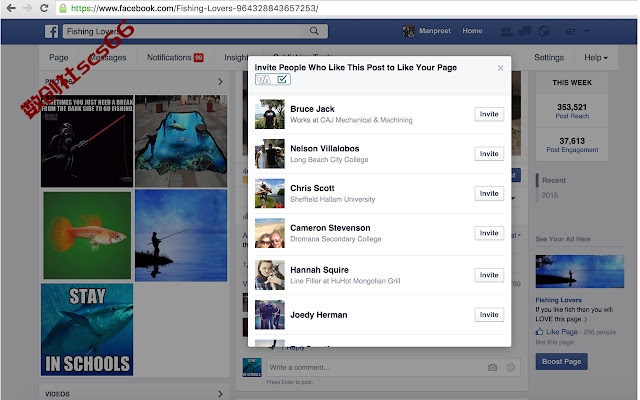Click the Boost Page button
640x400 pixels.
[x=562, y=362]
